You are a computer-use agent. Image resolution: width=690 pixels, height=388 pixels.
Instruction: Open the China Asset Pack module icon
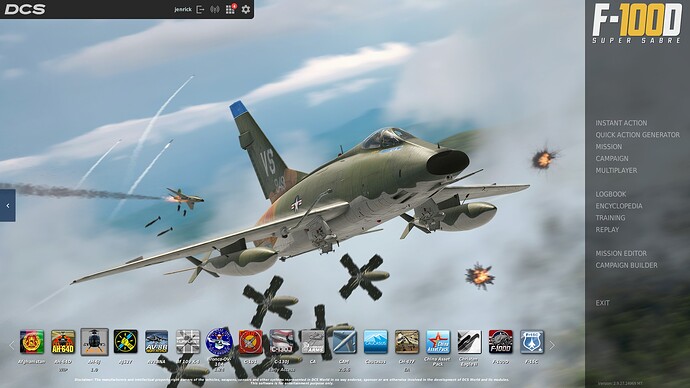pyautogui.click(x=438, y=342)
